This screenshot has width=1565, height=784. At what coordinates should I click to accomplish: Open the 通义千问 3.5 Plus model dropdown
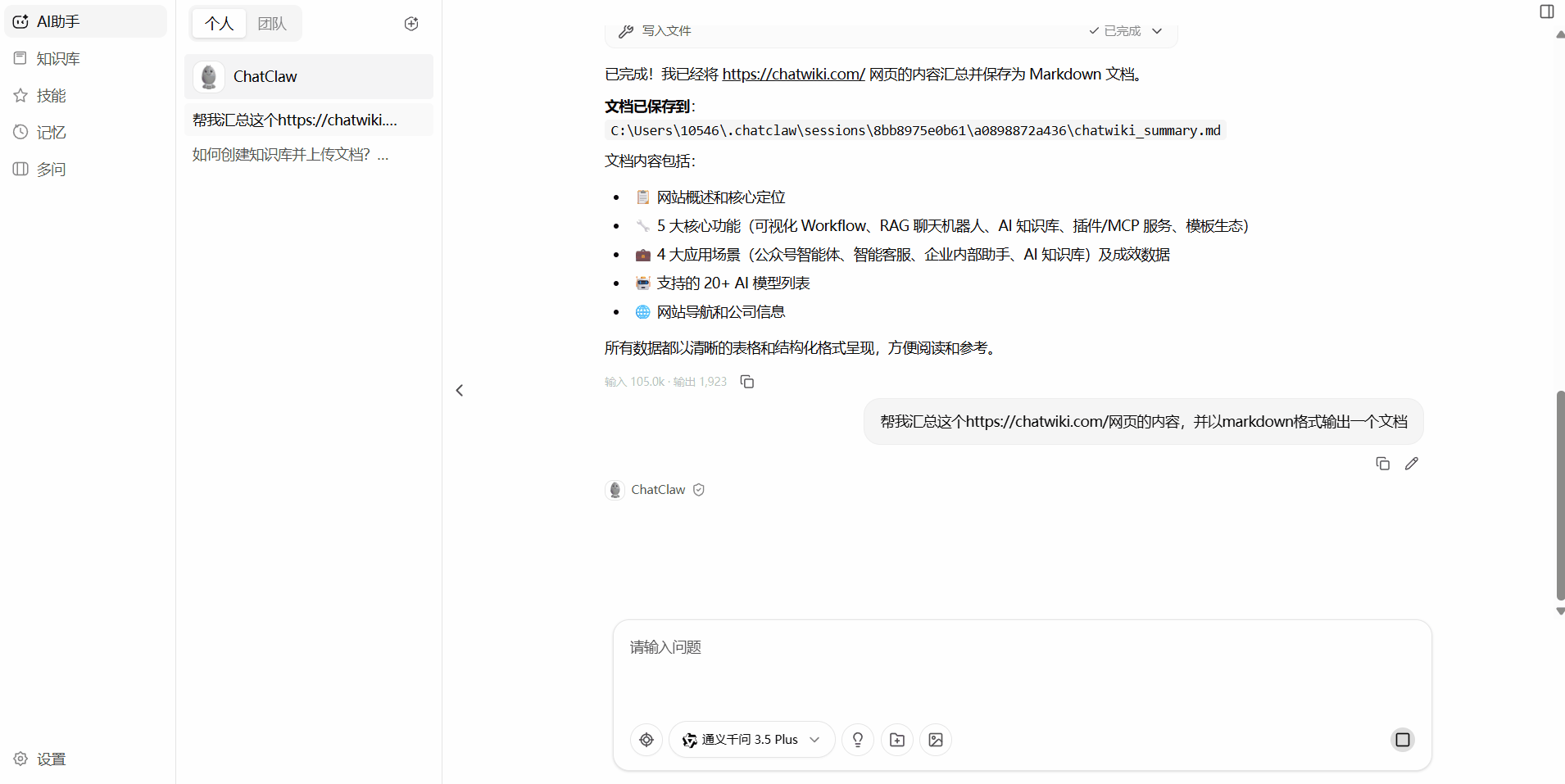[x=751, y=739]
